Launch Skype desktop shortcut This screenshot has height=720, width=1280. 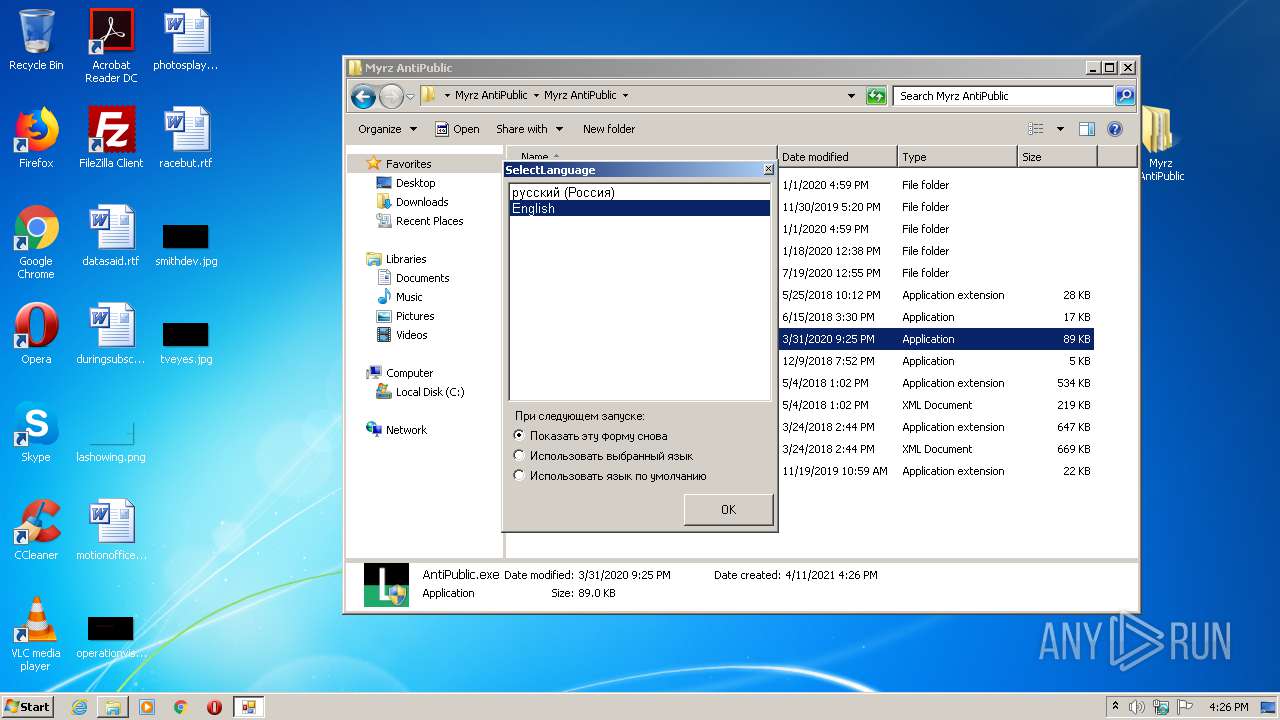tap(36, 432)
